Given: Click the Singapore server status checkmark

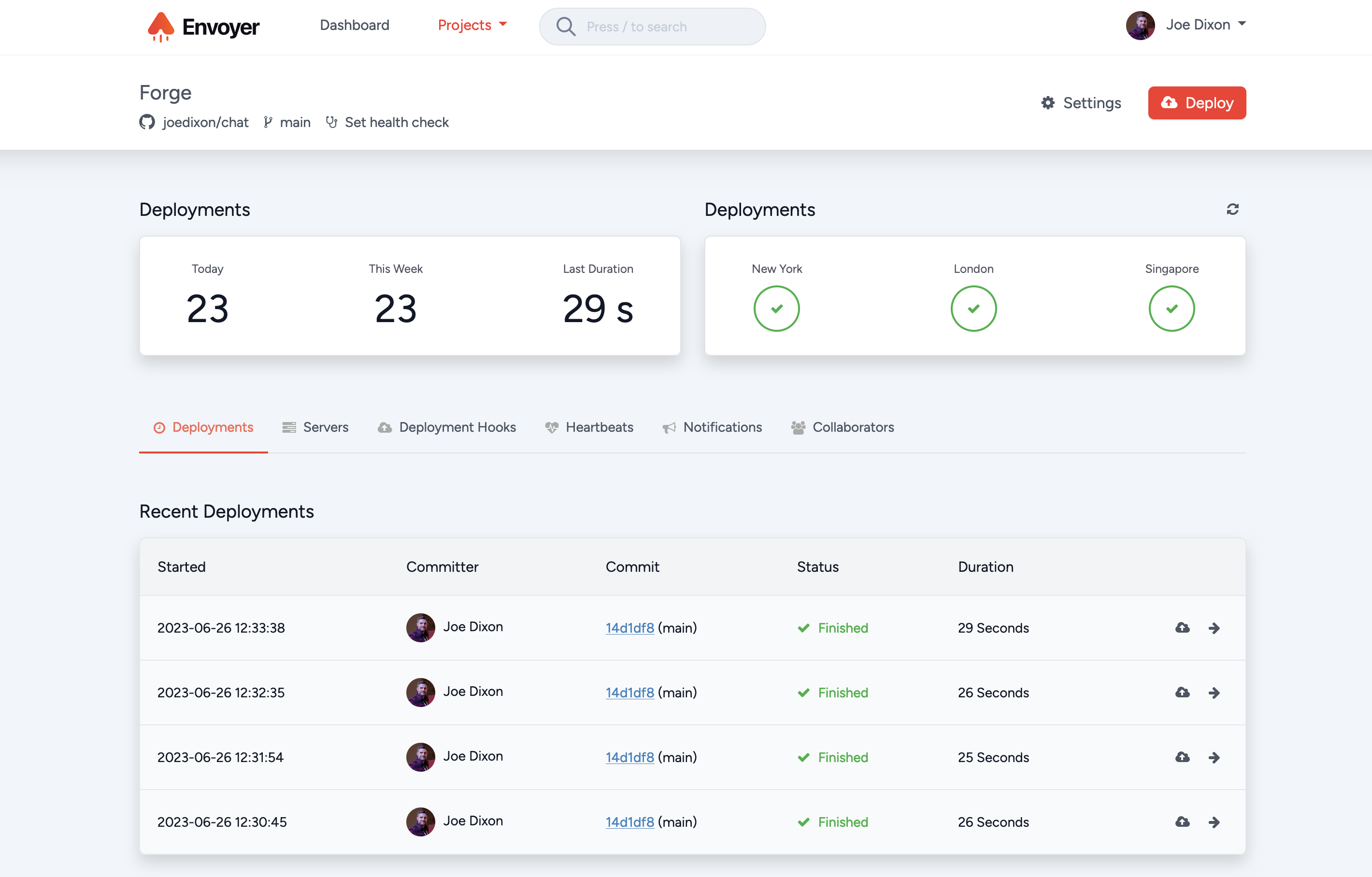Looking at the screenshot, I should pyautogui.click(x=1172, y=309).
